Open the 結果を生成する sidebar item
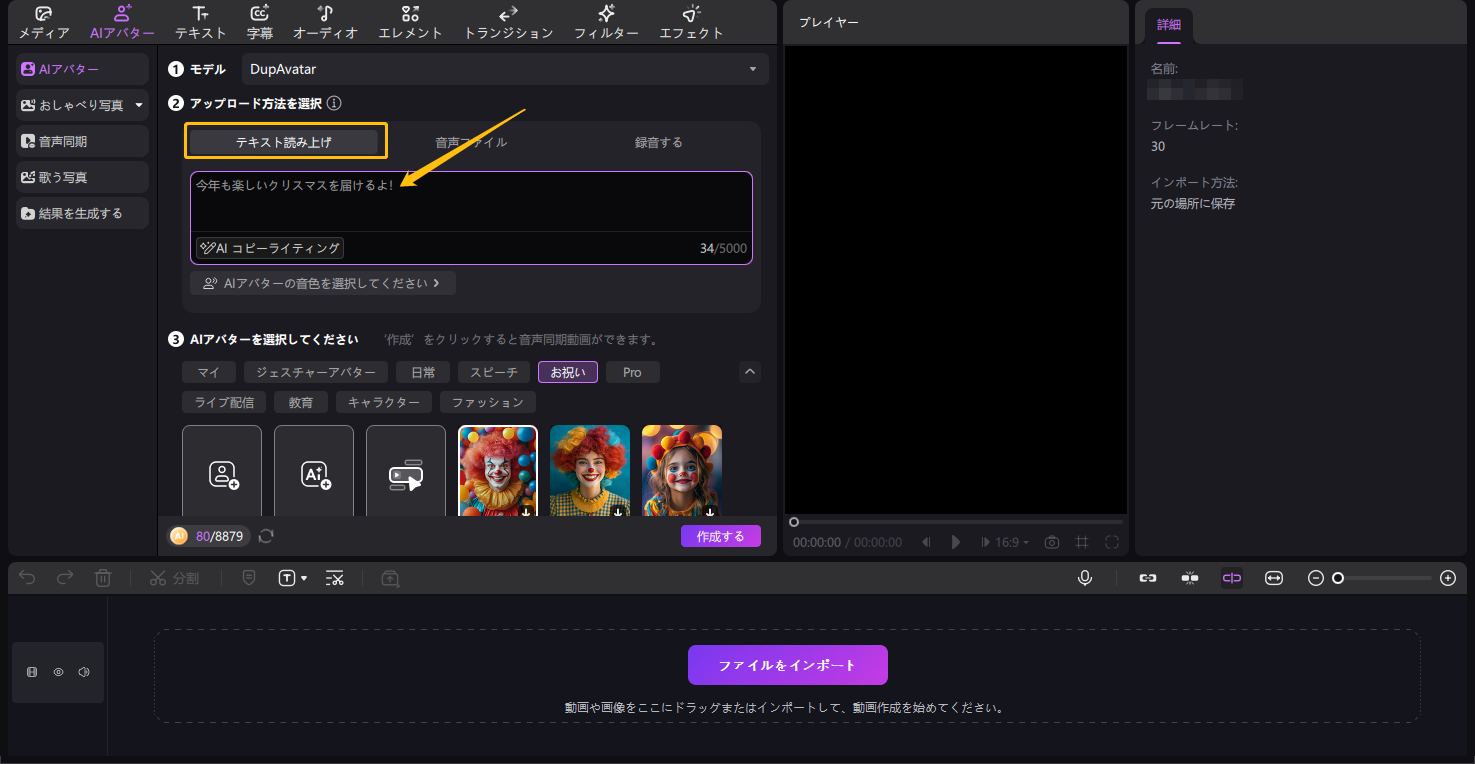1475x764 pixels. click(81, 213)
